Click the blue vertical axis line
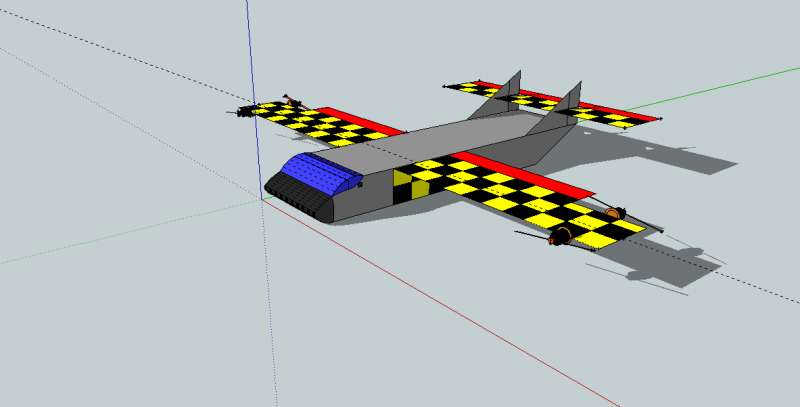 click(x=248, y=60)
